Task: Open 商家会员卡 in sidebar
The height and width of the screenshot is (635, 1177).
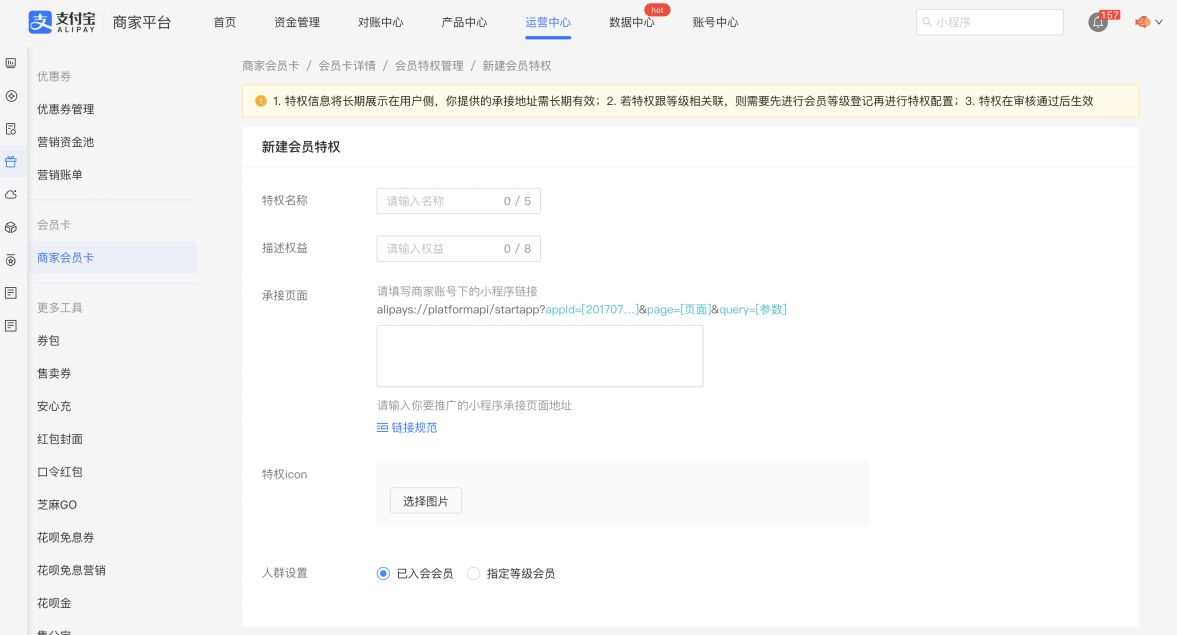Action: pos(113,257)
